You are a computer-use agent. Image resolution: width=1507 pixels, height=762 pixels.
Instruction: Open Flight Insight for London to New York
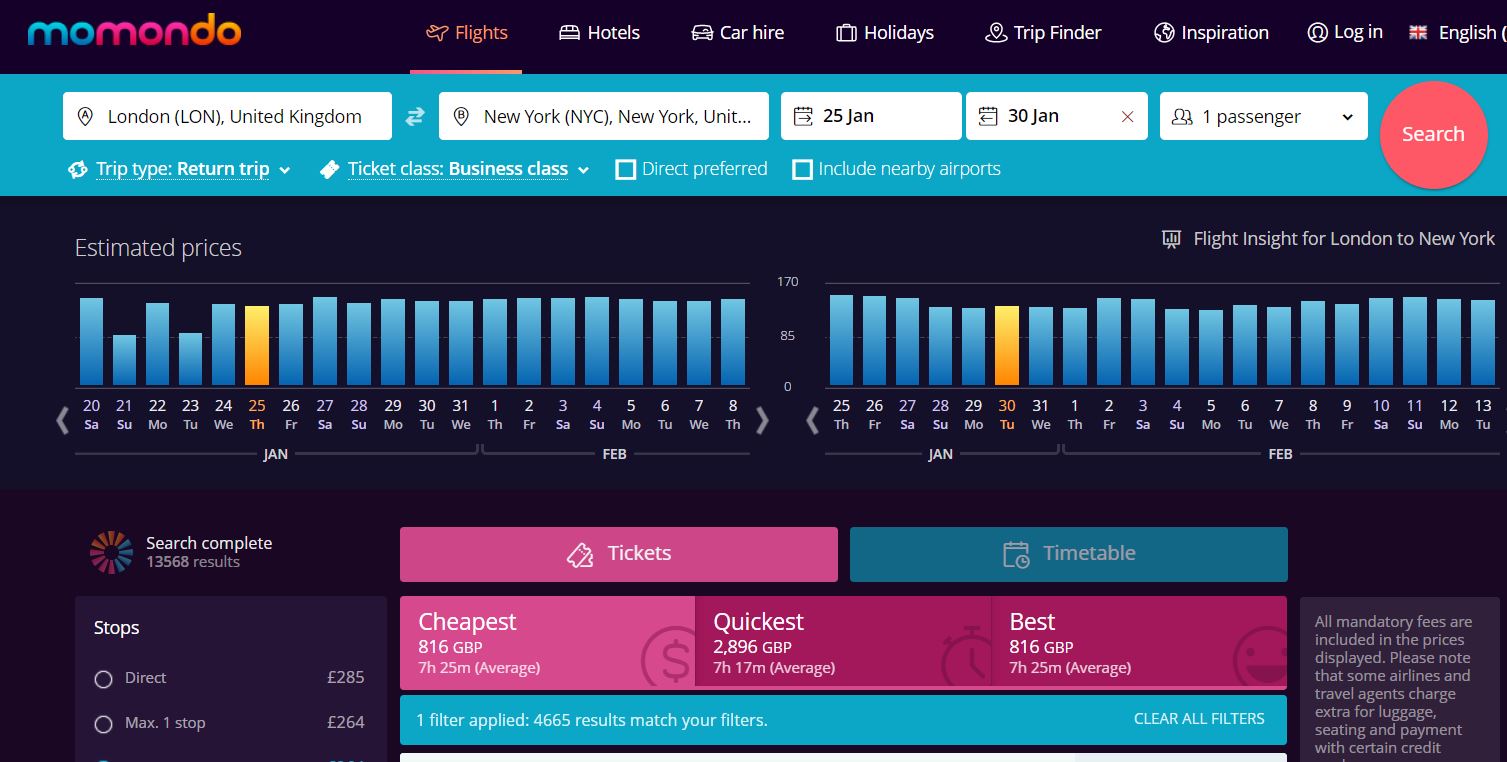tap(1328, 239)
